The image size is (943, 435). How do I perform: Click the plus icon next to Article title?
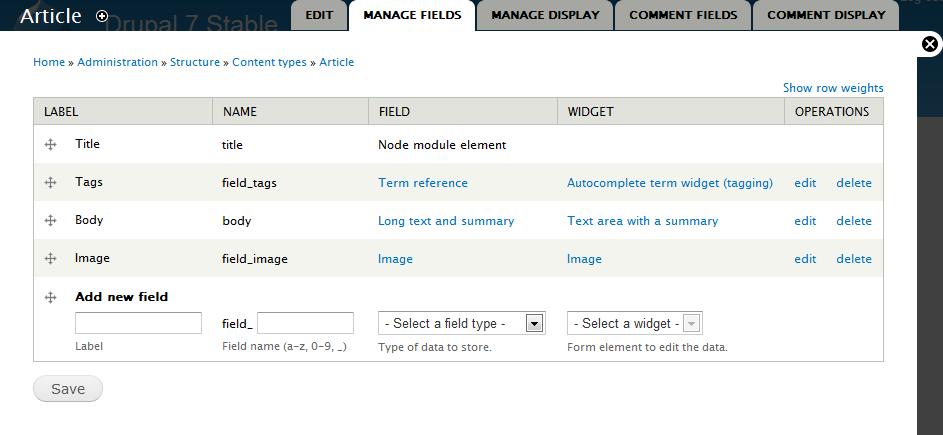point(102,16)
